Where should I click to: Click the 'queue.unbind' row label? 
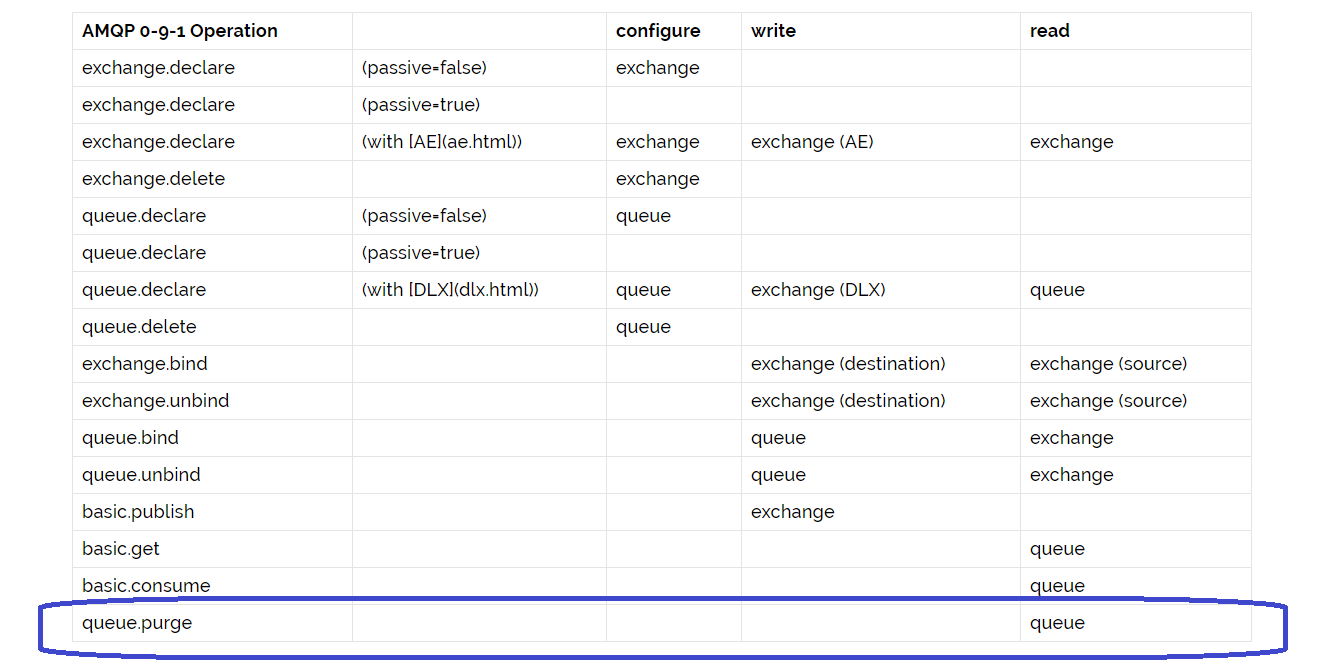141,475
